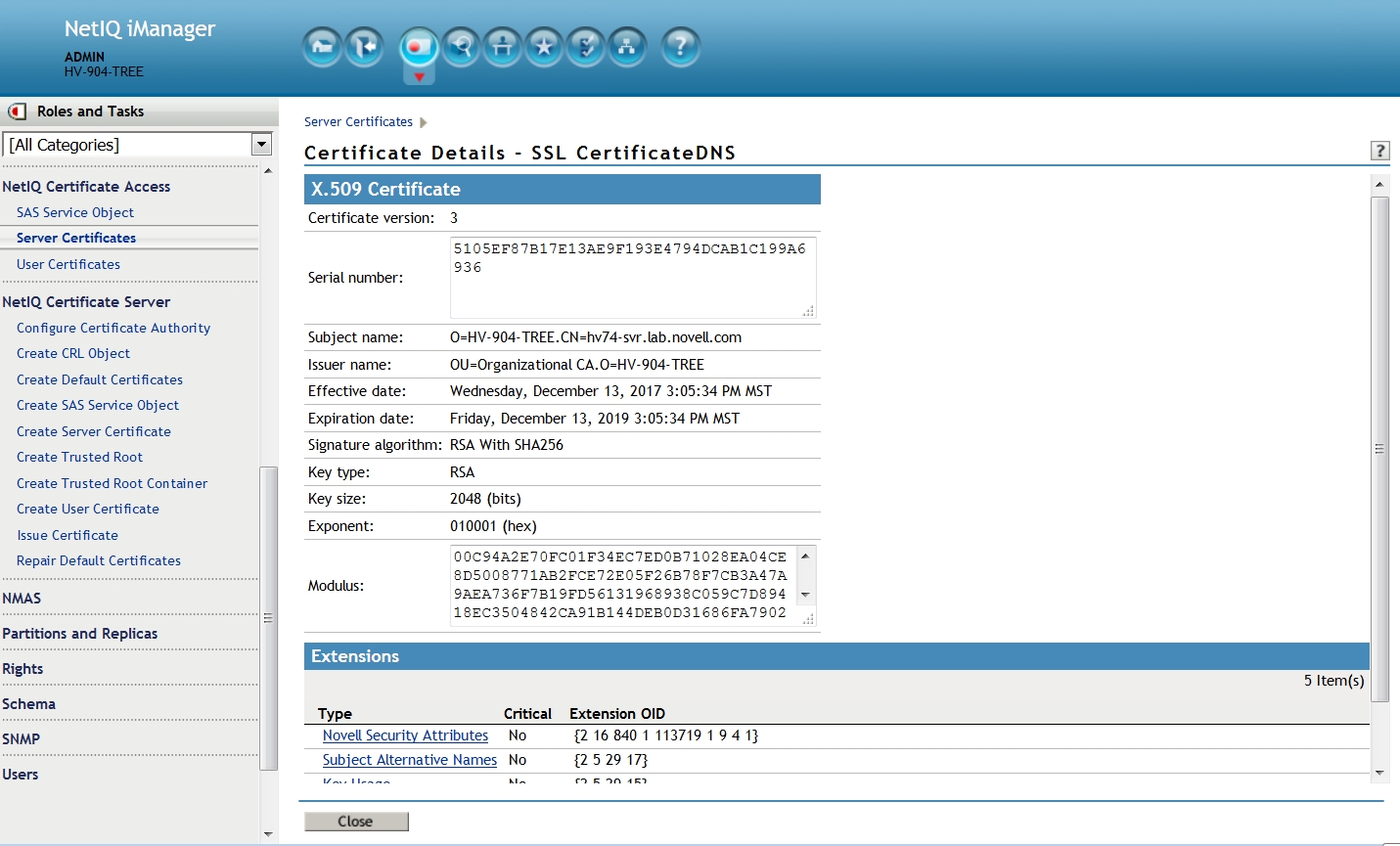
Task: Click the page help icon near Certificate Details title
Action: 1380,151
